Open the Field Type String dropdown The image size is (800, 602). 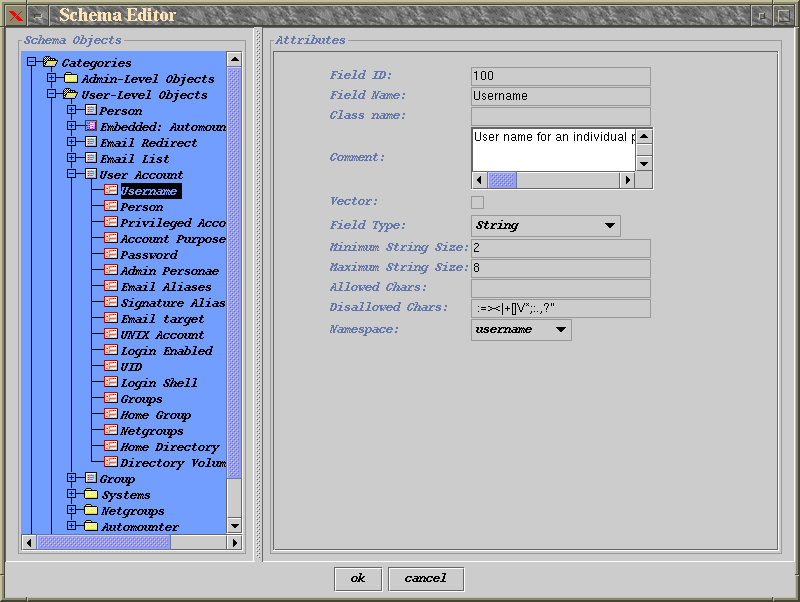click(x=545, y=226)
